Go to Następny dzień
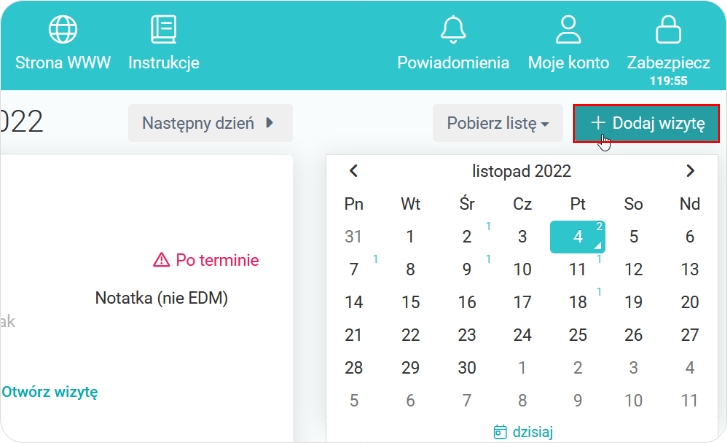 (209, 123)
